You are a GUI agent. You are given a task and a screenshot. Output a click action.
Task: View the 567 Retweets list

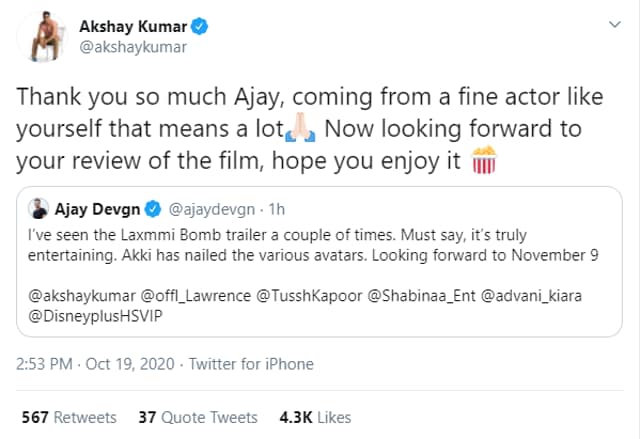[69, 417]
